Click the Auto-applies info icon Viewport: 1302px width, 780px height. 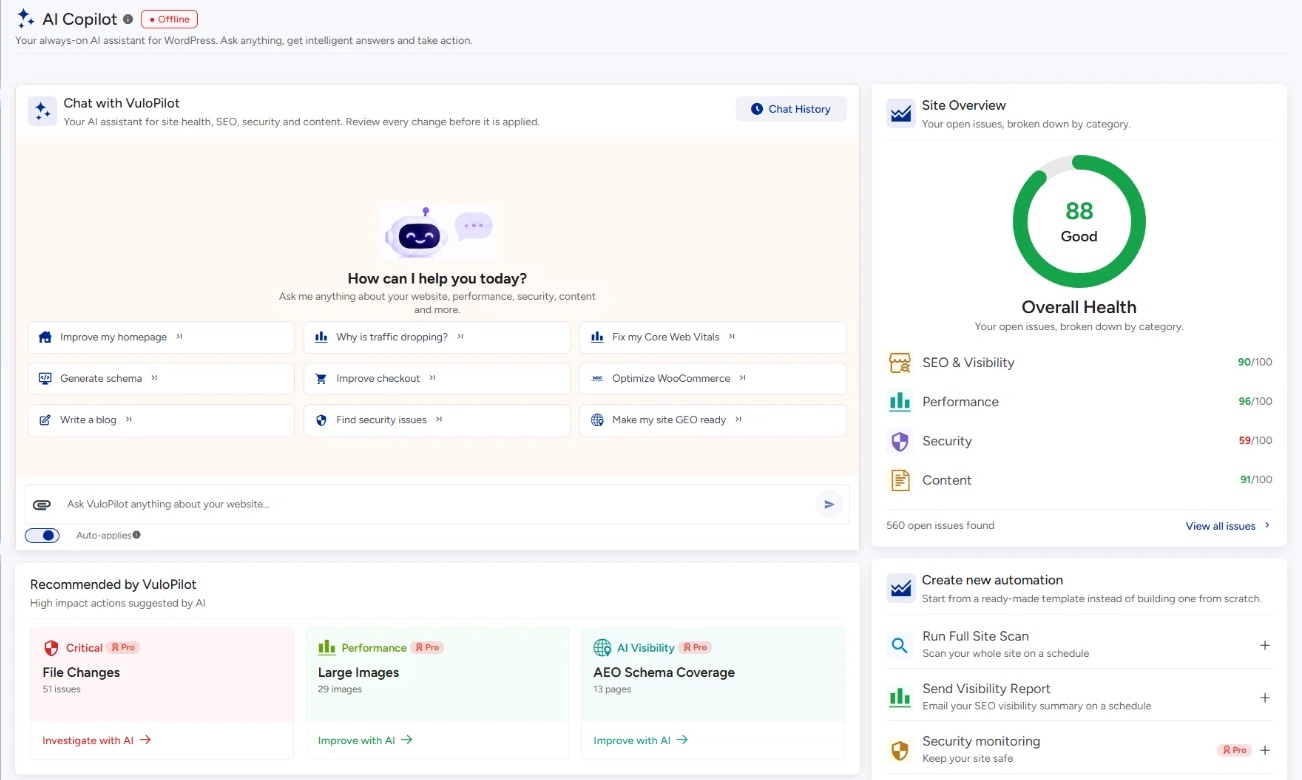coord(137,535)
